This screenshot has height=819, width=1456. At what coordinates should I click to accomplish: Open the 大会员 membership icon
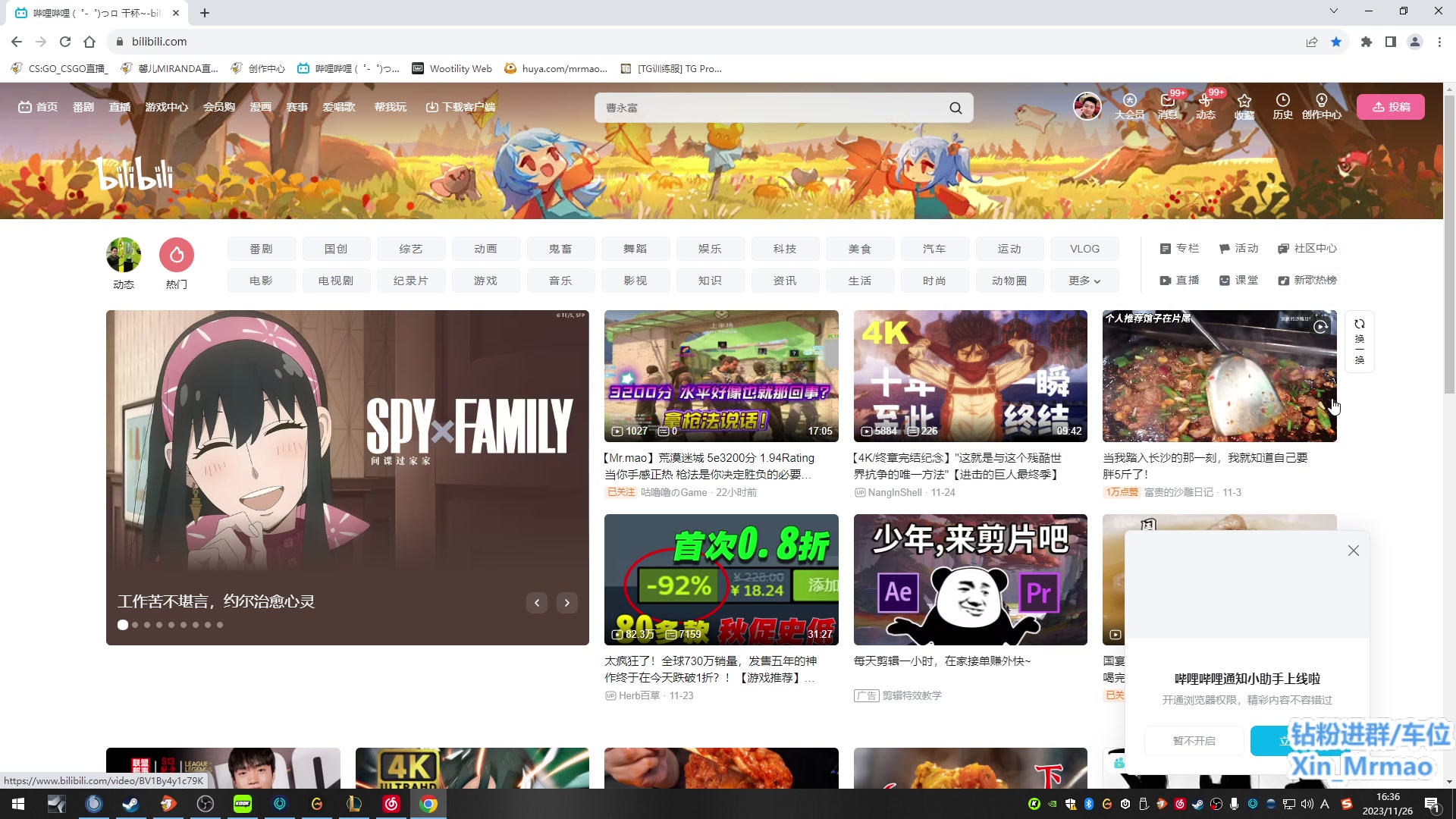1129,106
